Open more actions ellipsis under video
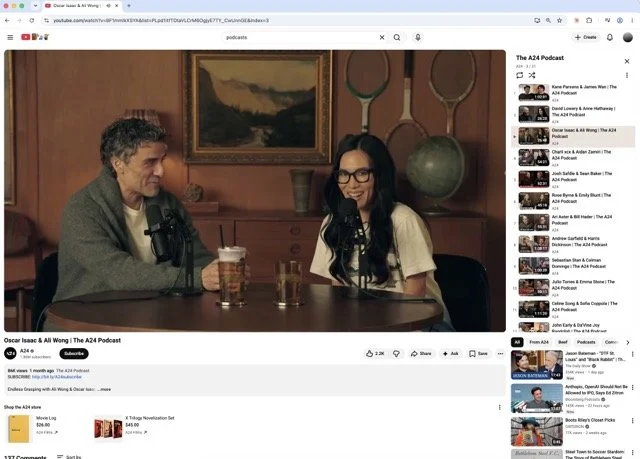Viewport: 640px width, 459px height. pyautogui.click(x=500, y=354)
